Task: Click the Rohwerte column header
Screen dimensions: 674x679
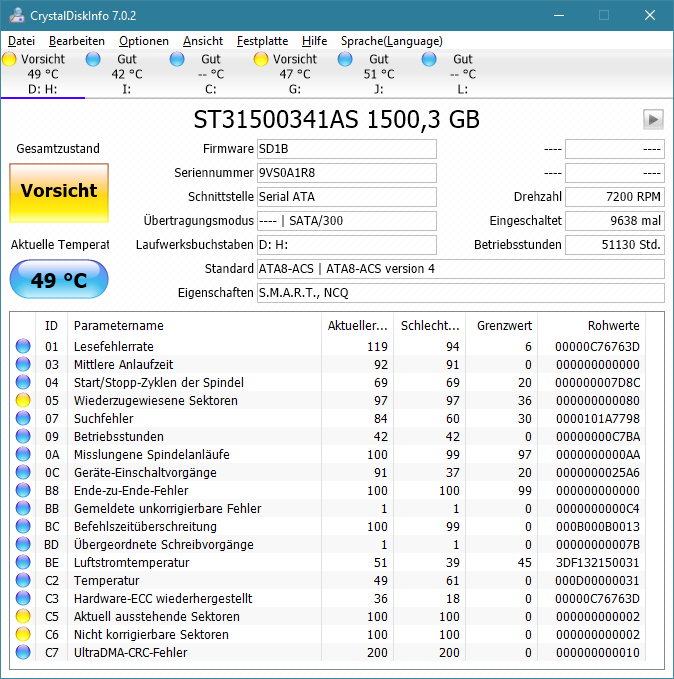Action: click(x=591, y=326)
